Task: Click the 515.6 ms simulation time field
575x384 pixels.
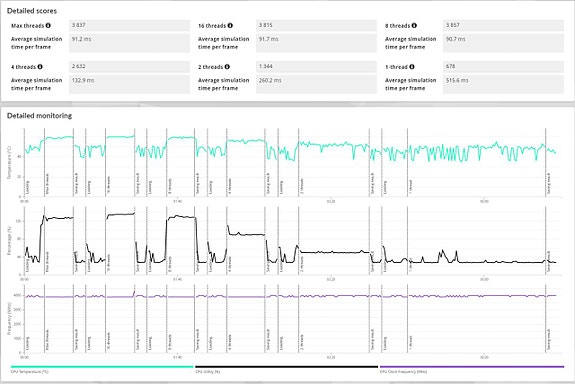Action: 503,84
